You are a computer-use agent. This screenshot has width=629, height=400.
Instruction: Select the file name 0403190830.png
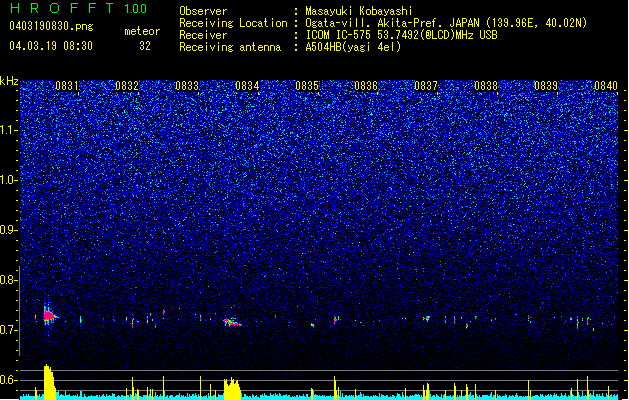click(51, 26)
